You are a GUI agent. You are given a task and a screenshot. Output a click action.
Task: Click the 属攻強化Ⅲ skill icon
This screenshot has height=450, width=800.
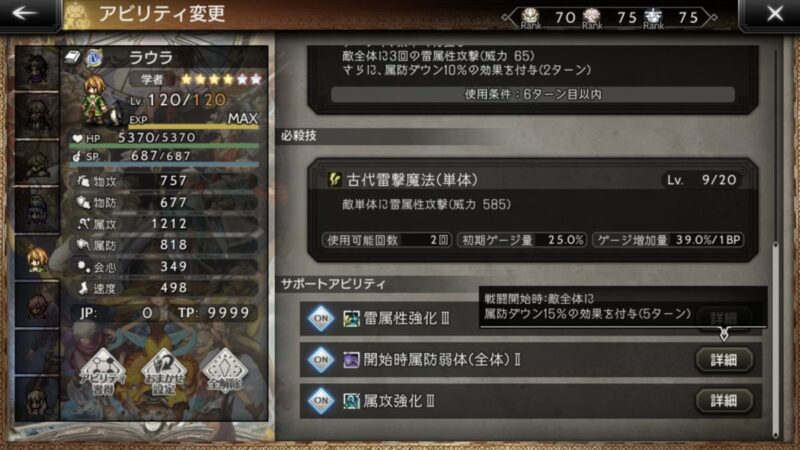351,401
